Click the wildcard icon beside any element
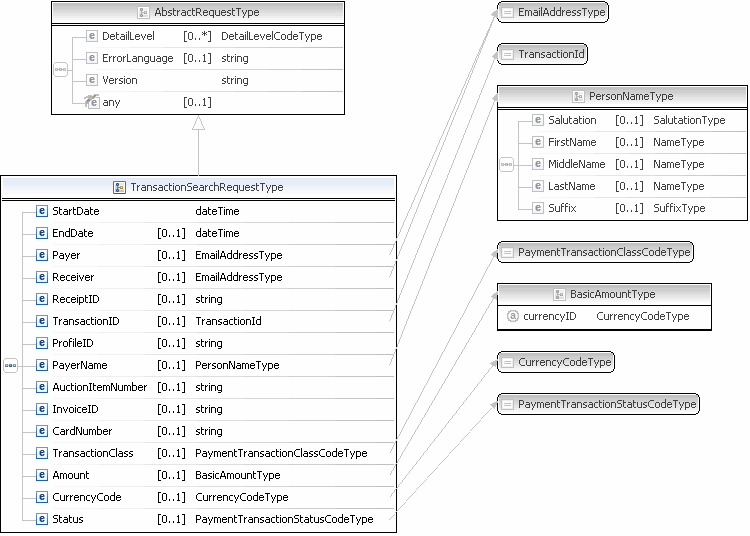750x536 pixels. [x=91, y=101]
